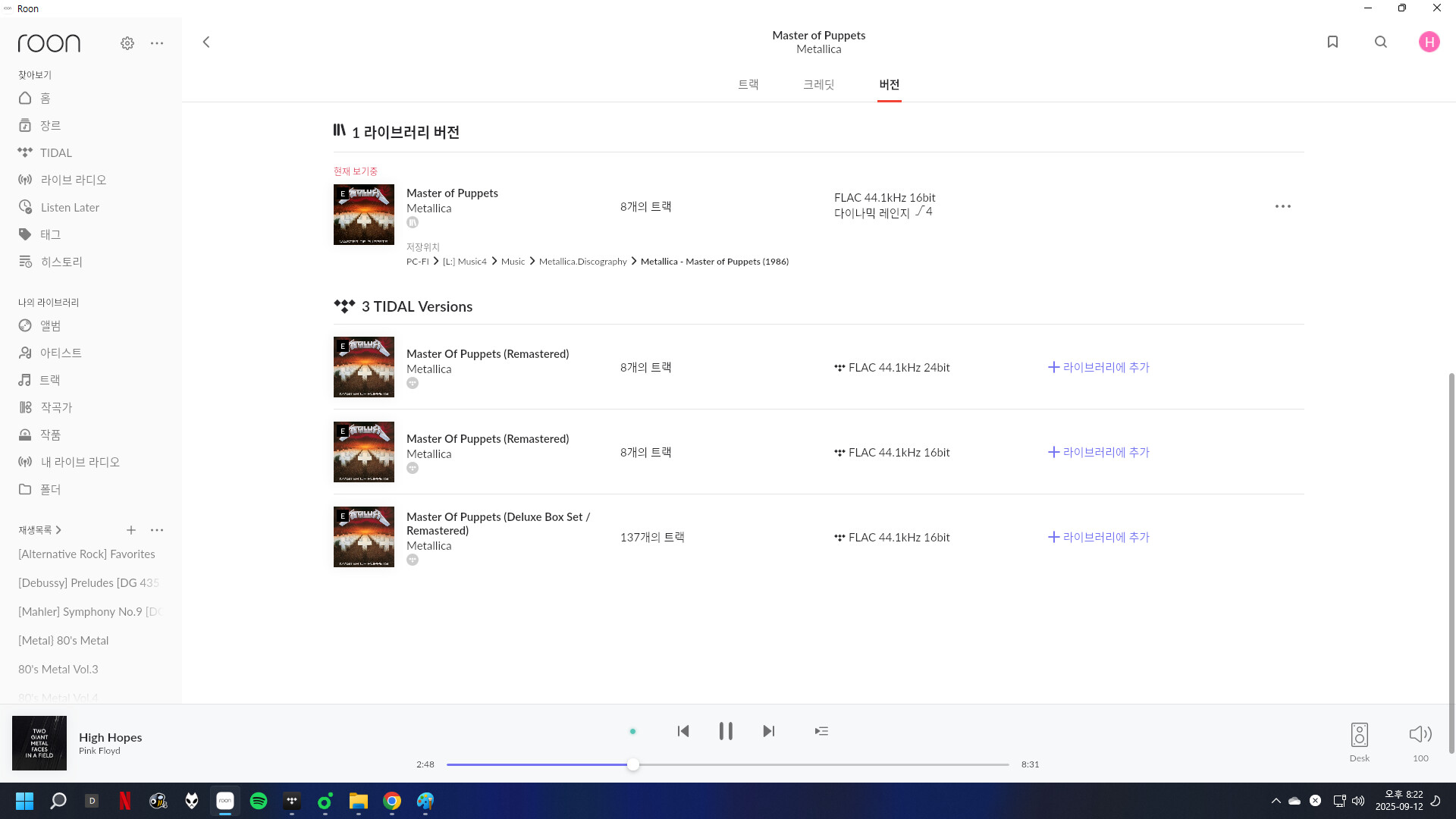Open Deluxe Box Set album thumbnail
Image resolution: width=1456 pixels, height=819 pixels.
click(364, 537)
